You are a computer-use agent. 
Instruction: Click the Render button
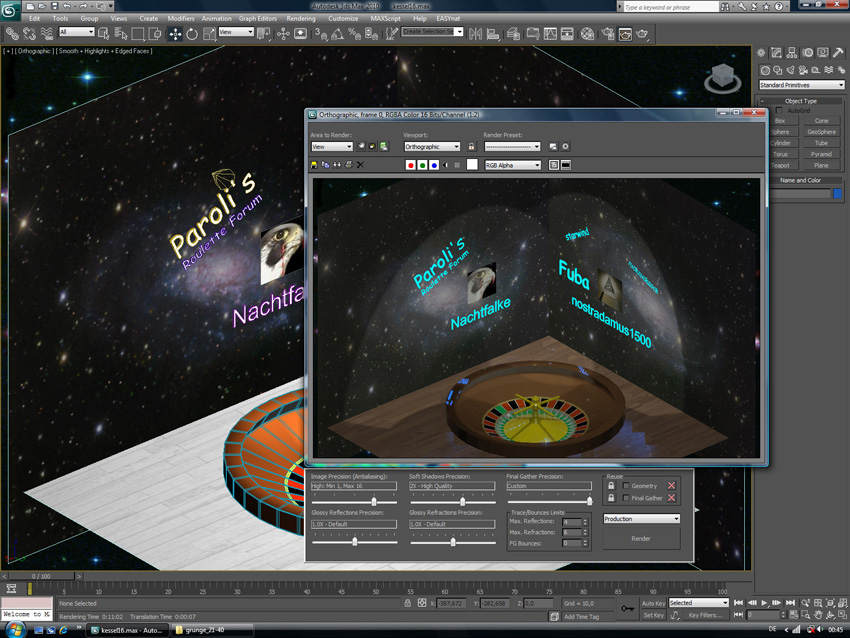(641, 538)
